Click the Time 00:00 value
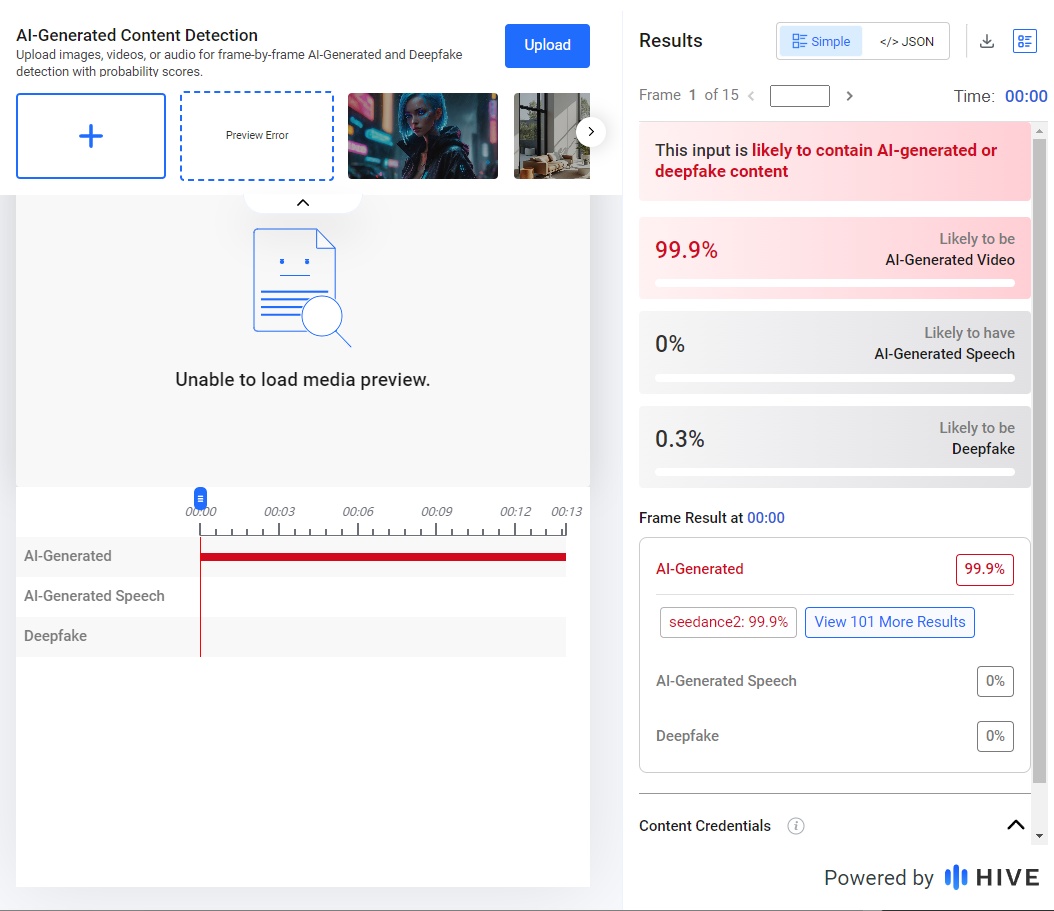1054x911 pixels. point(1026,96)
